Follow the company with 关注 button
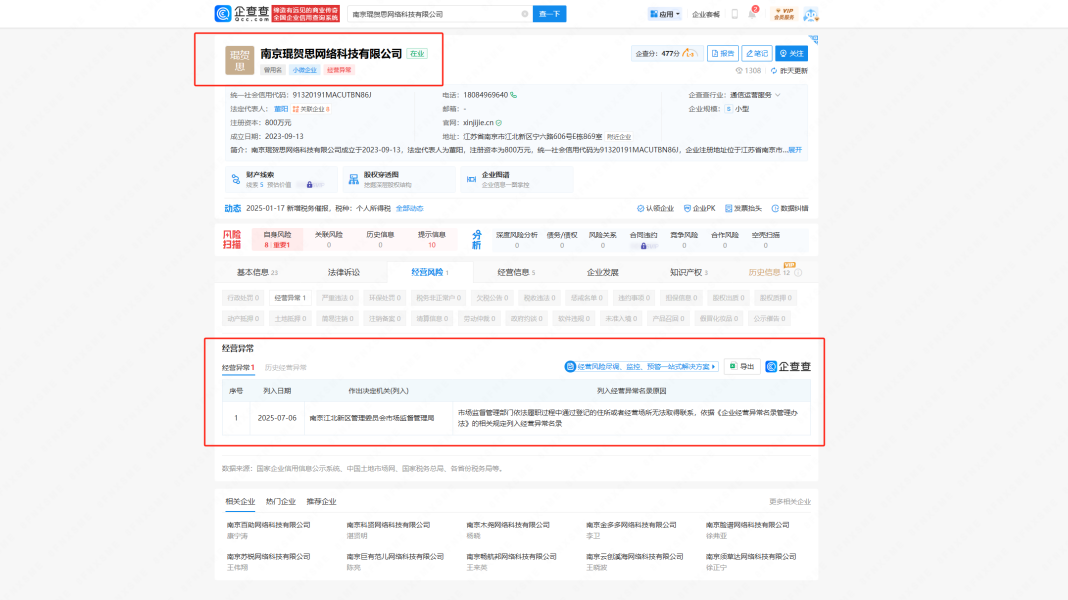The width and height of the screenshot is (1068, 600). [791, 53]
